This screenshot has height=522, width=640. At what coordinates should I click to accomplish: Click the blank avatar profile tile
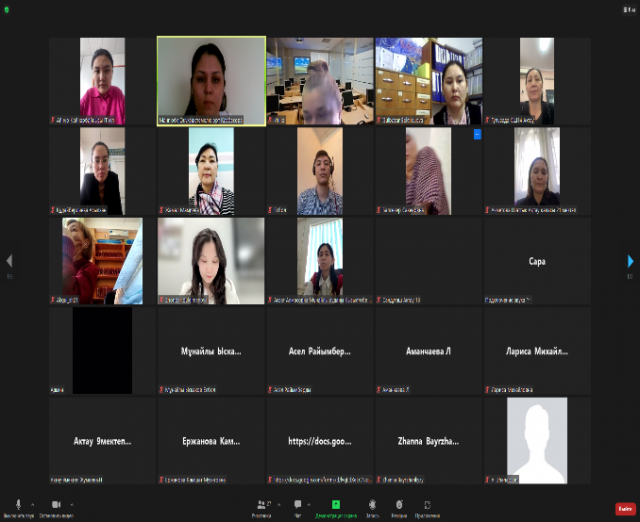536,441
